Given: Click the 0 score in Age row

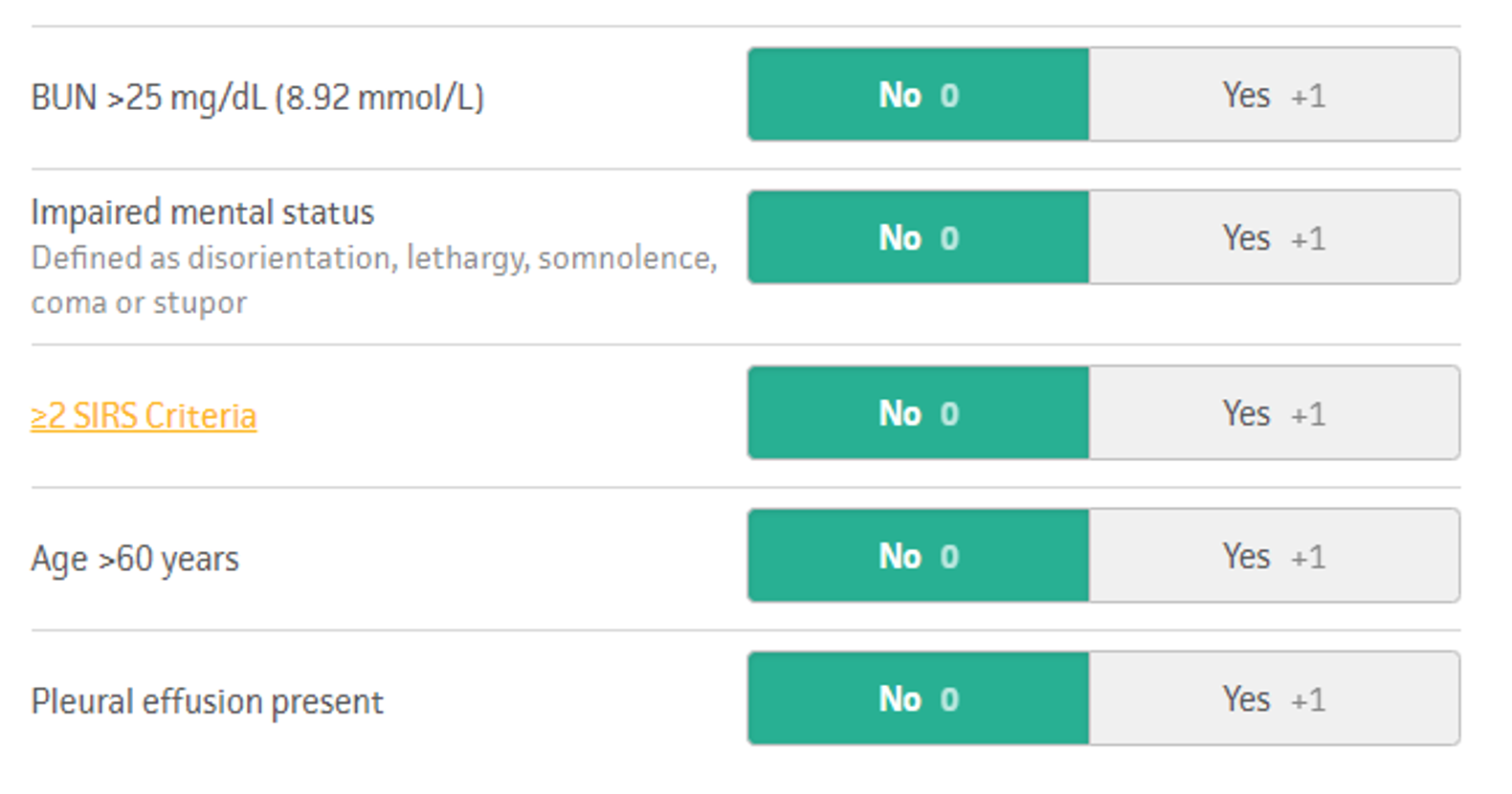Looking at the screenshot, I should tap(949, 557).
